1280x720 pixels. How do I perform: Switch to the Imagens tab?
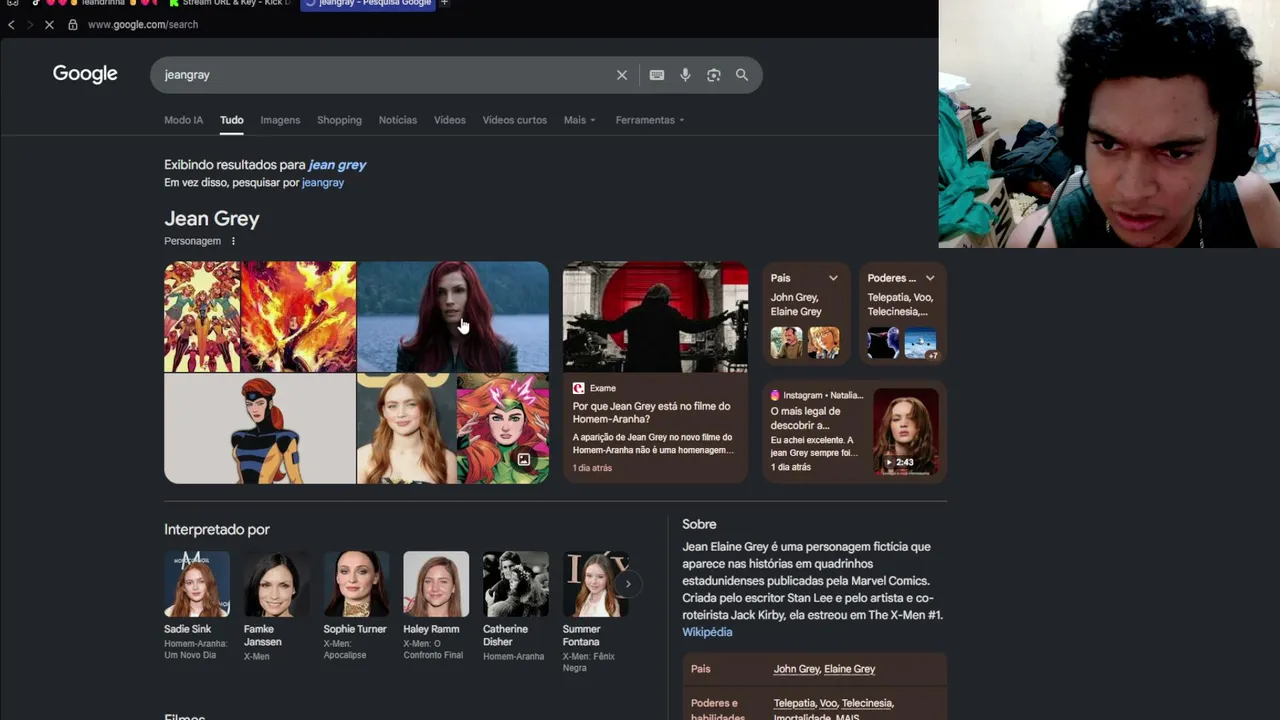tap(280, 120)
